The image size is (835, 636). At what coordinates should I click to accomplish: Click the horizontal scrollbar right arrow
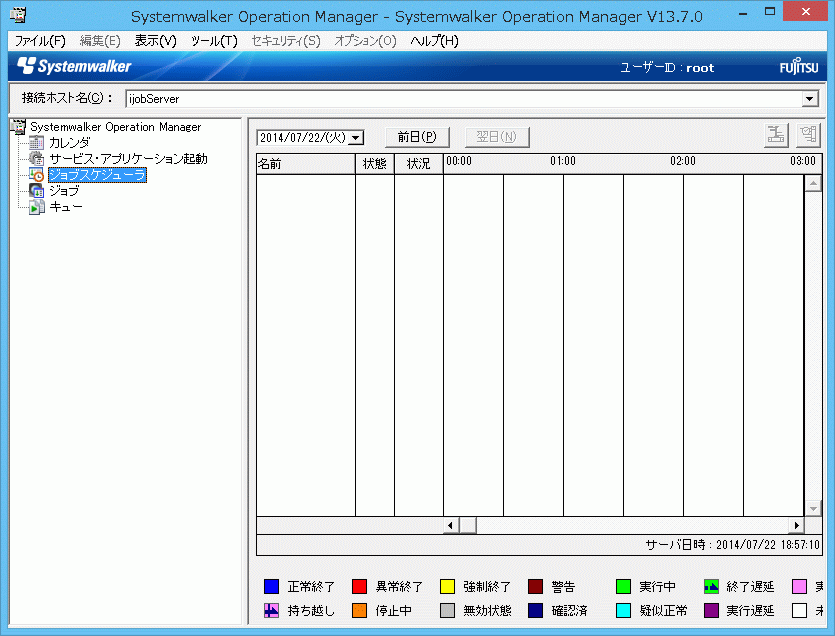[x=797, y=525]
